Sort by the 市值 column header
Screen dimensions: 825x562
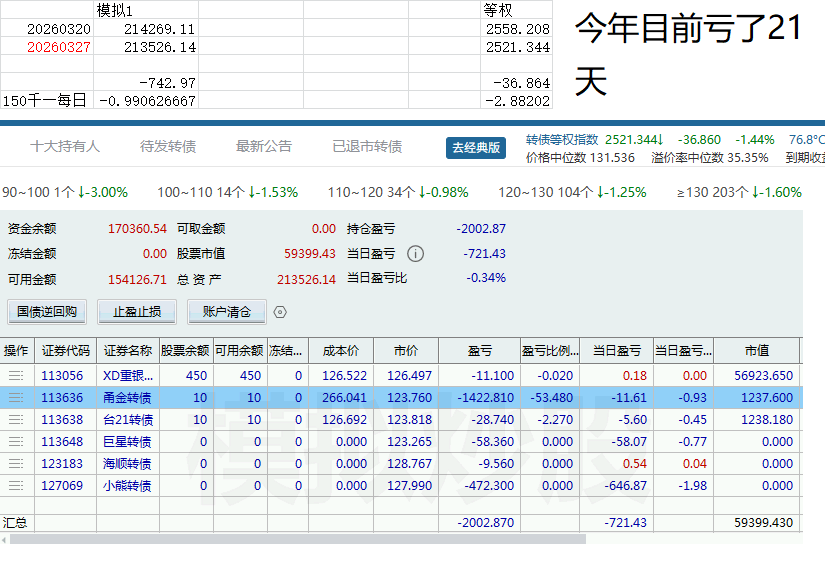tap(756, 351)
